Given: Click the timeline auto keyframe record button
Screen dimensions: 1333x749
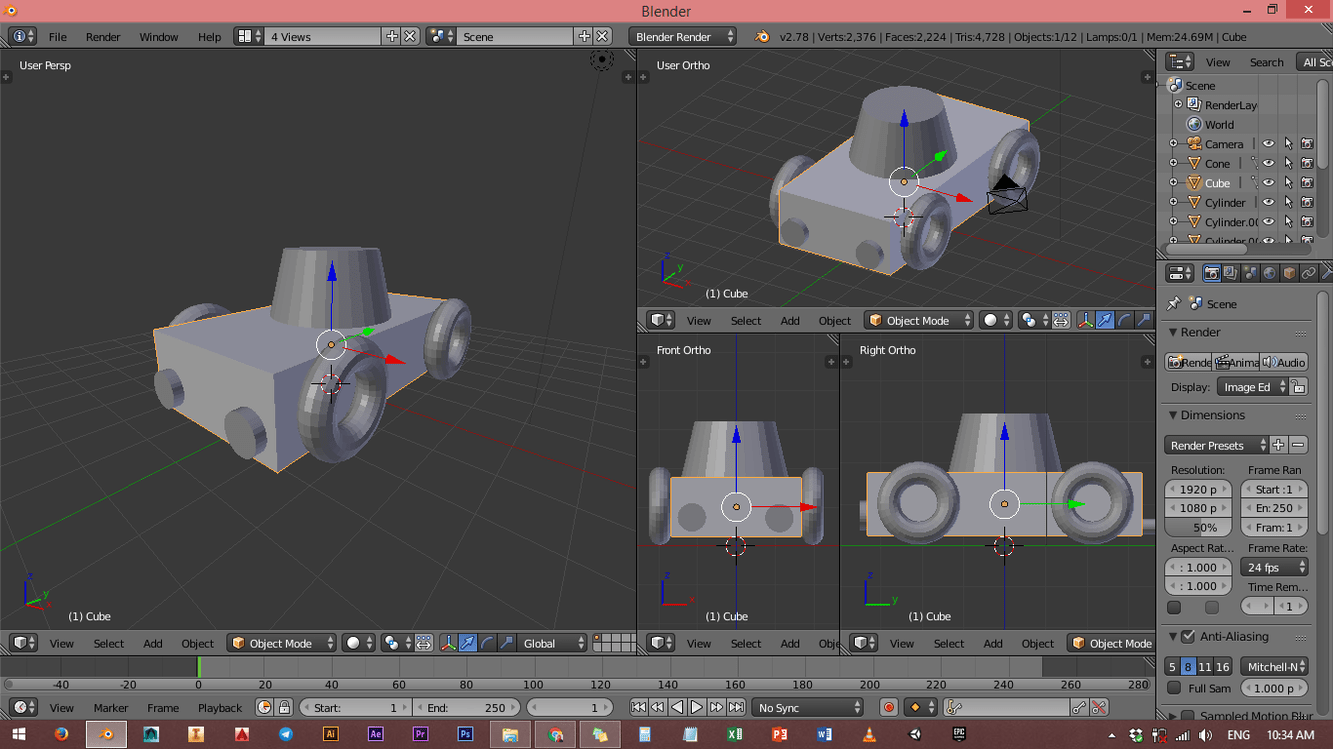Looking at the screenshot, I should pyautogui.click(x=888, y=707).
